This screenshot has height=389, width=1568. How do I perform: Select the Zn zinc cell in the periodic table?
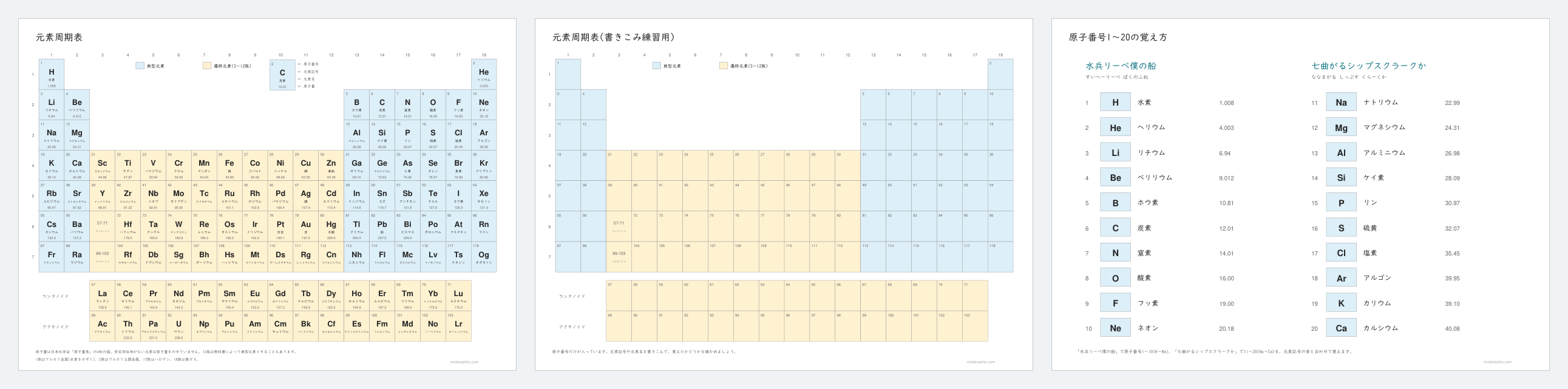tap(331, 166)
